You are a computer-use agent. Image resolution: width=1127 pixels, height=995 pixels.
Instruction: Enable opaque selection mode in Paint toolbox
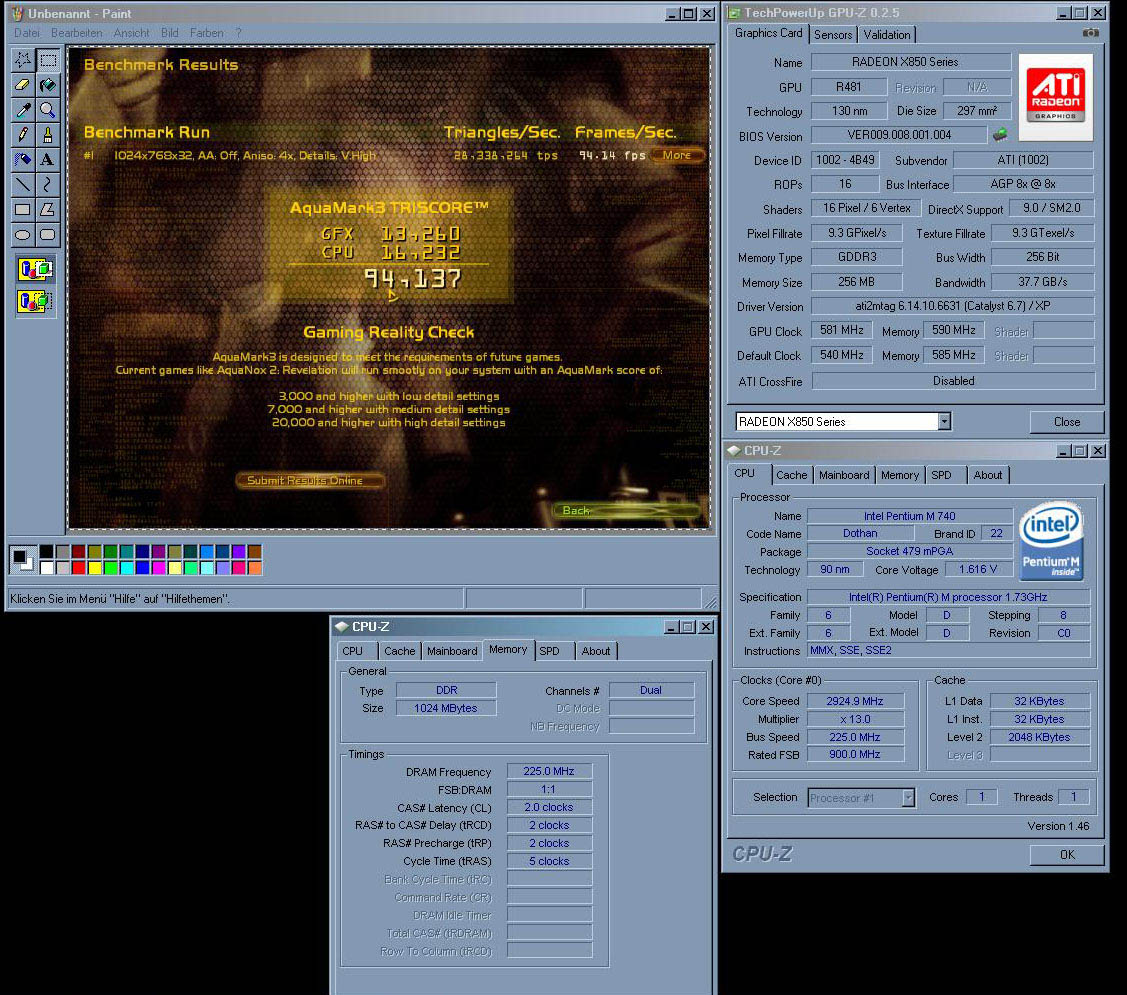(x=35, y=270)
